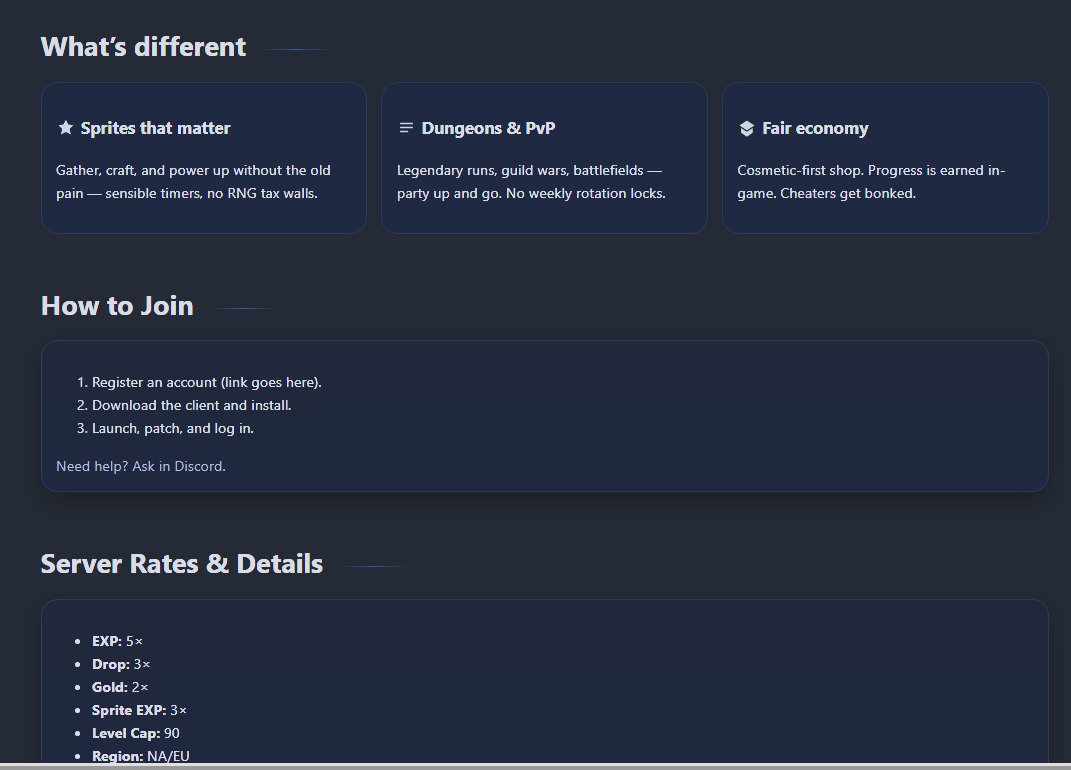This screenshot has width=1071, height=770.
Task: Open the "Sprites that matter" card title
Action: point(155,128)
